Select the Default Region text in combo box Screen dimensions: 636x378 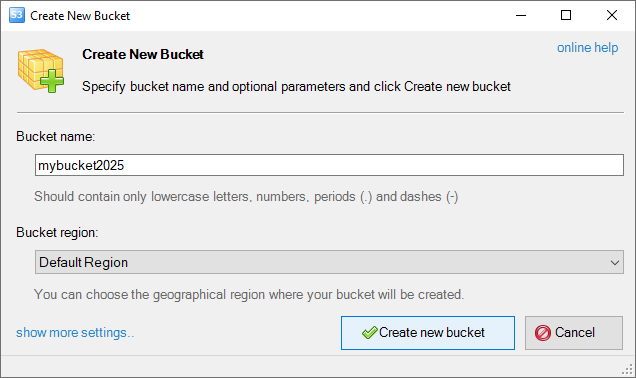84,262
